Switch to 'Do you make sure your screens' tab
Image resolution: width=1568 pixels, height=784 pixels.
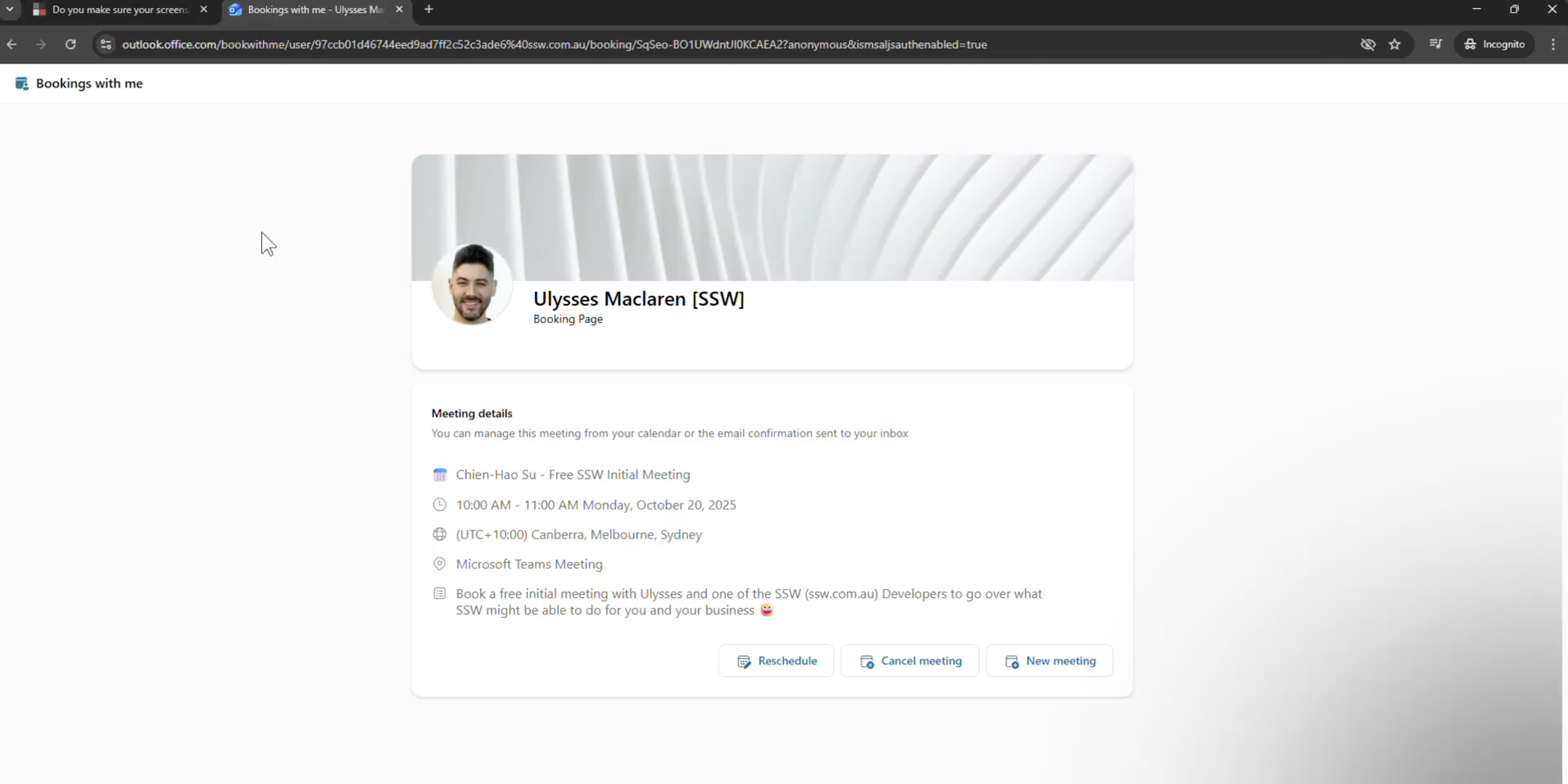click(119, 10)
